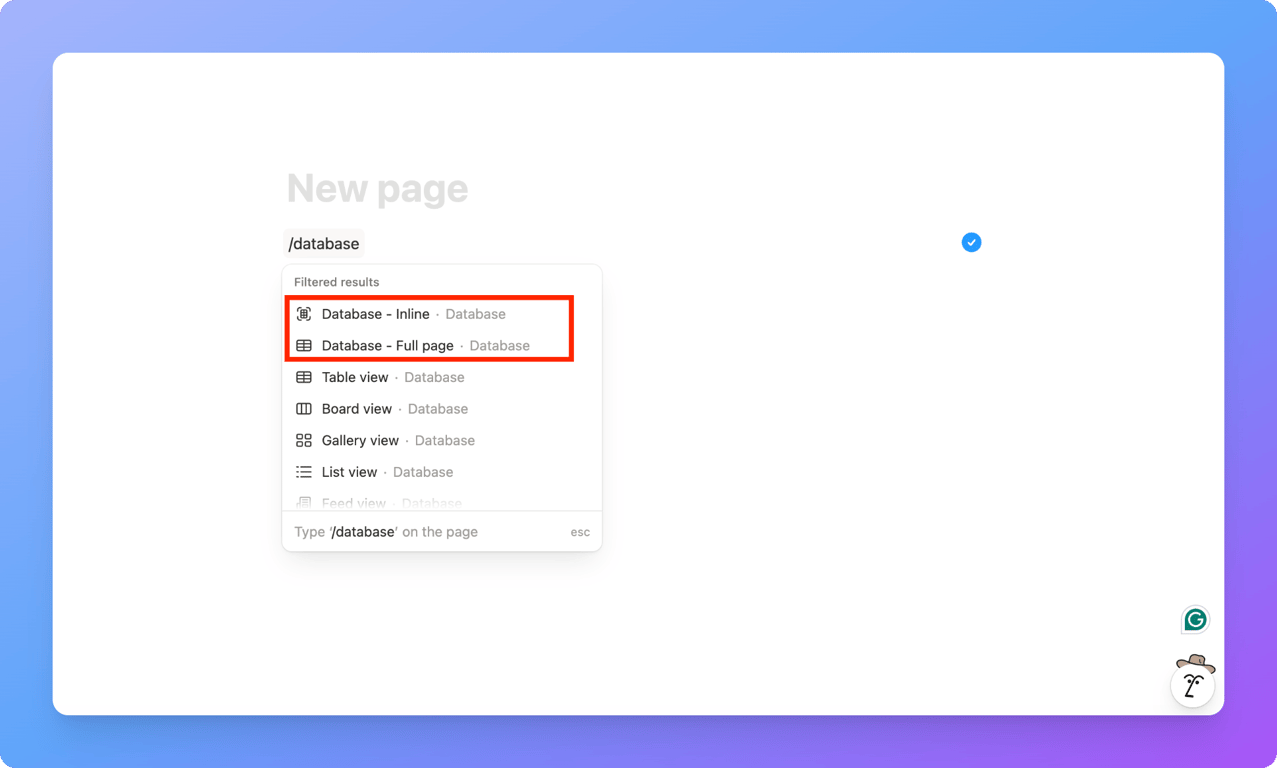Select the Gallery view squares icon

point(303,440)
